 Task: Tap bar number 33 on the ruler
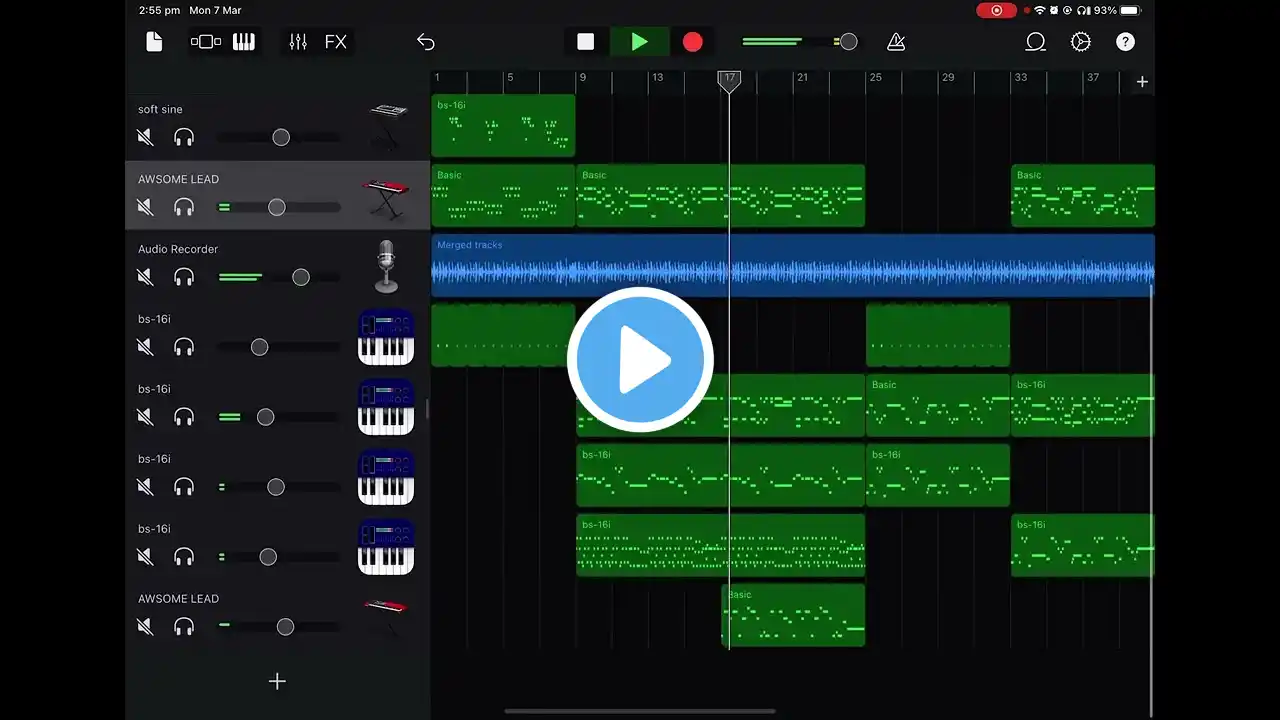(x=1020, y=77)
